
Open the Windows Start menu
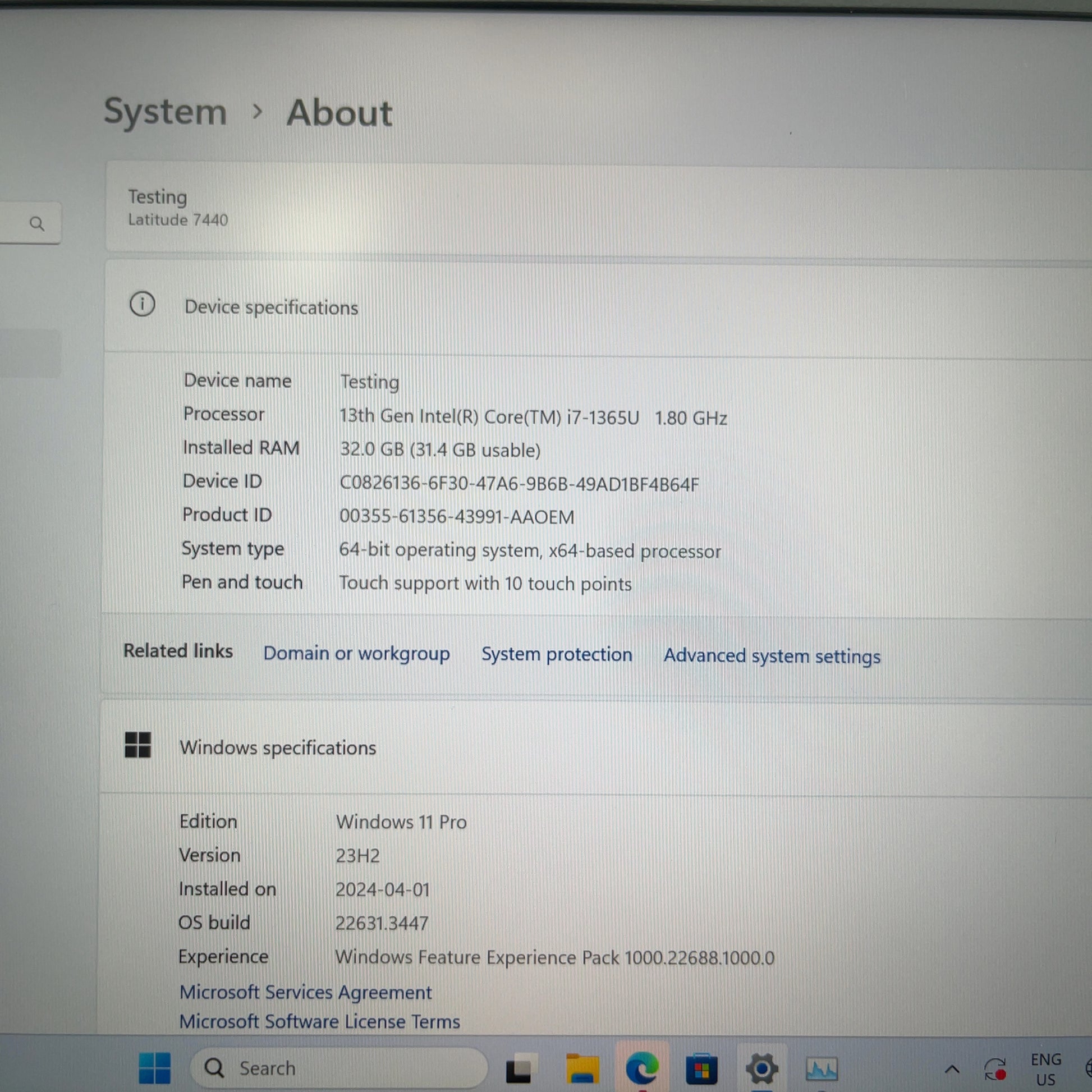click(x=154, y=1068)
